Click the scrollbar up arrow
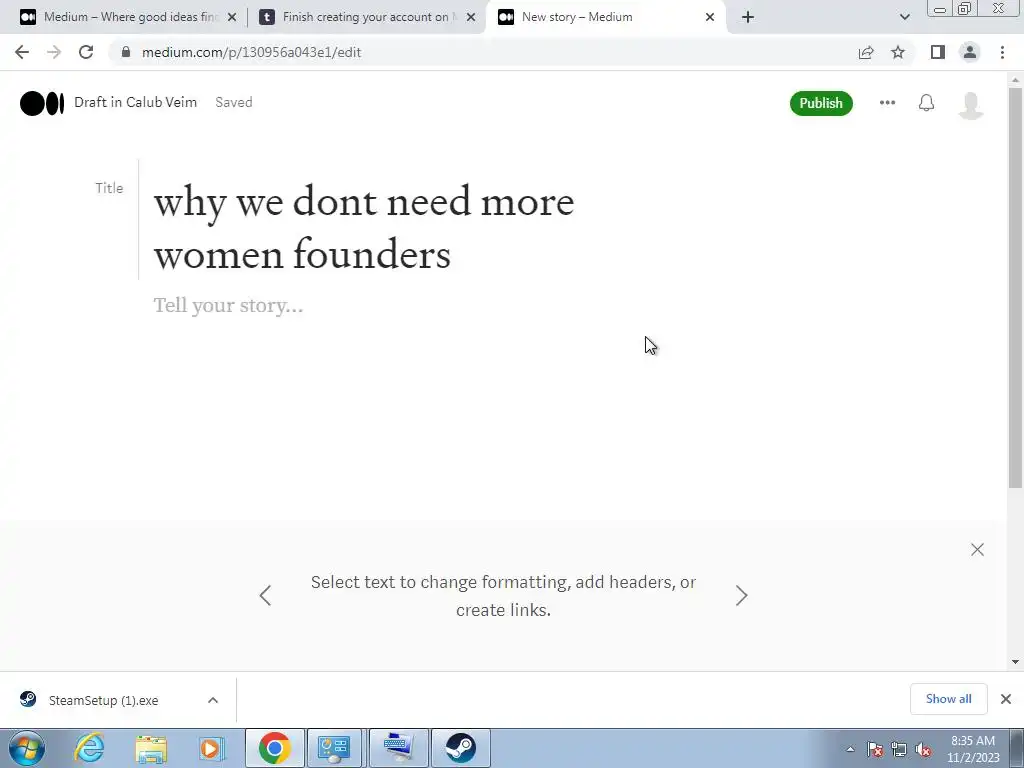 tap(1015, 80)
